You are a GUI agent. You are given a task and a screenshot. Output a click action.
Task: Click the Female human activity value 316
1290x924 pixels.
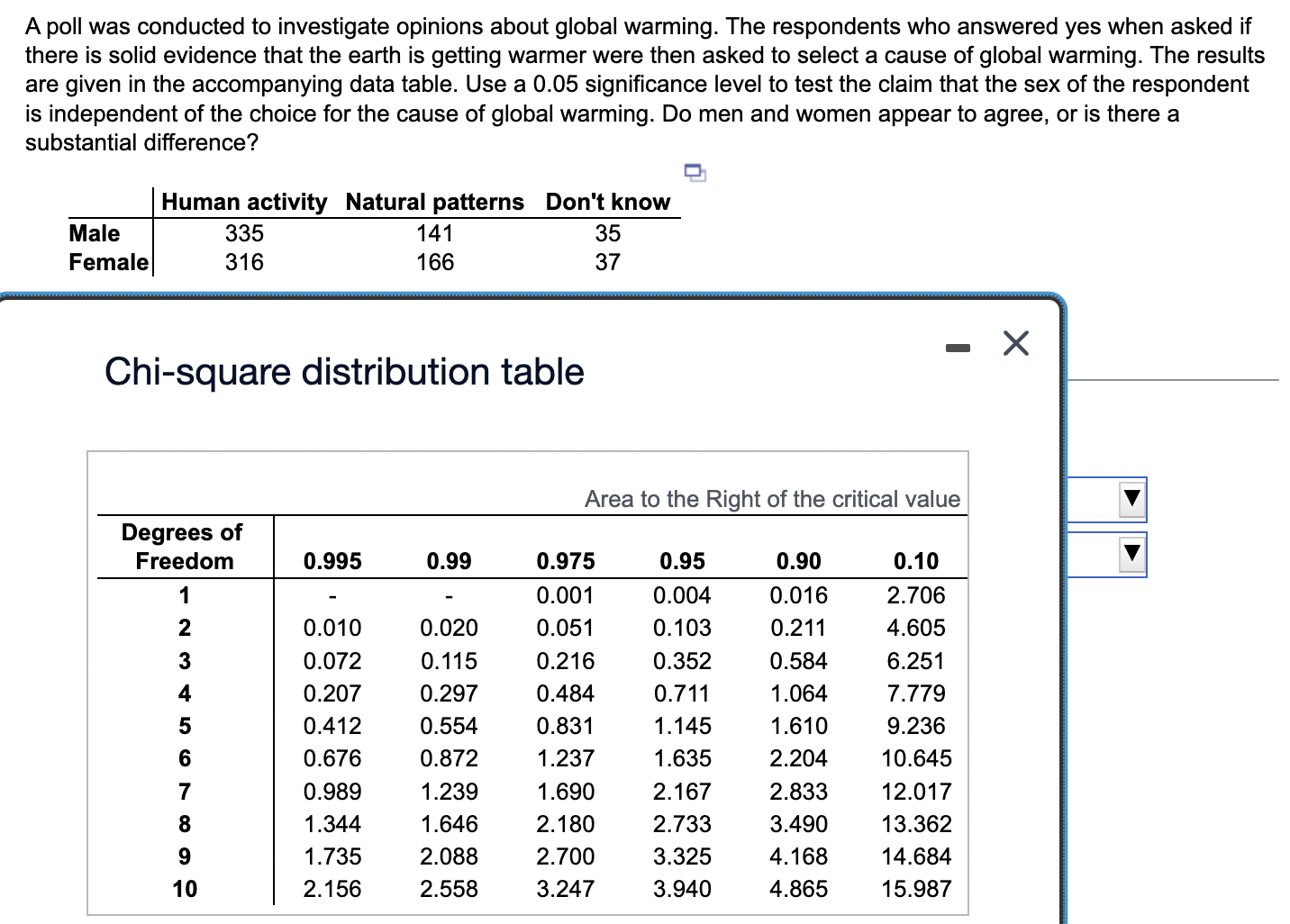pyautogui.click(x=244, y=262)
